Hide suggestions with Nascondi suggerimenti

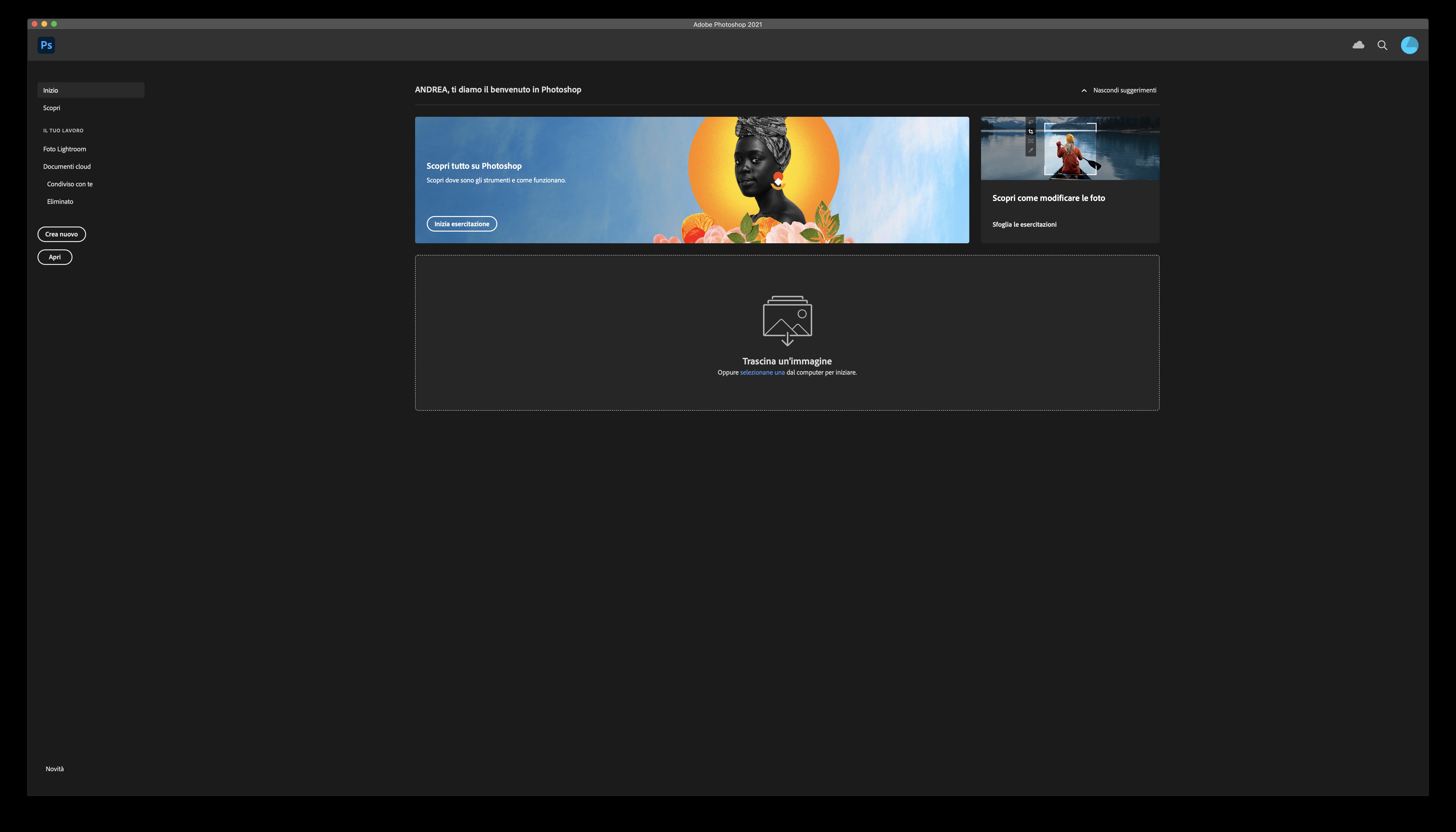pos(1124,90)
